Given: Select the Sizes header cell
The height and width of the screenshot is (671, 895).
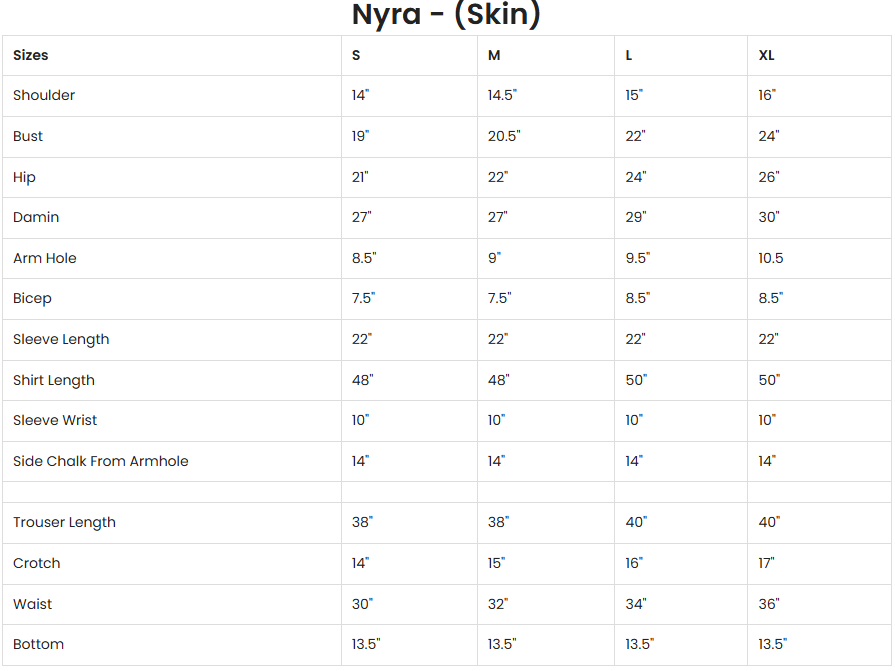Looking at the screenshot, I should click(x=31, y=55).
